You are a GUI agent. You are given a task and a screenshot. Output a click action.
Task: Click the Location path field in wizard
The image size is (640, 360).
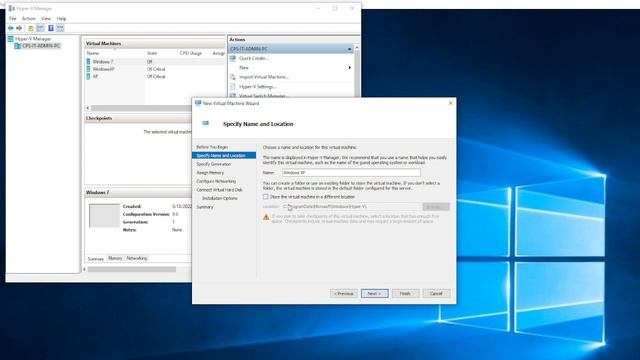pos(351,207)
